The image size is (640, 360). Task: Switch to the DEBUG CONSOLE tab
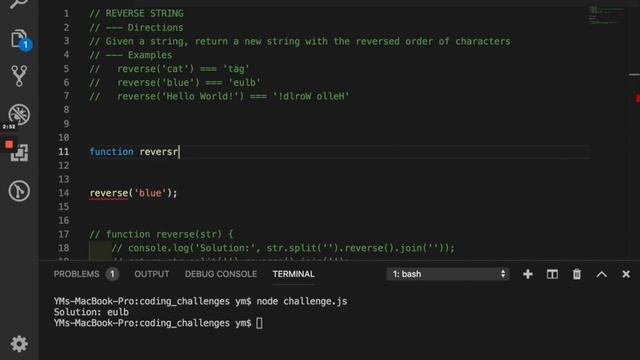(221, 274)
